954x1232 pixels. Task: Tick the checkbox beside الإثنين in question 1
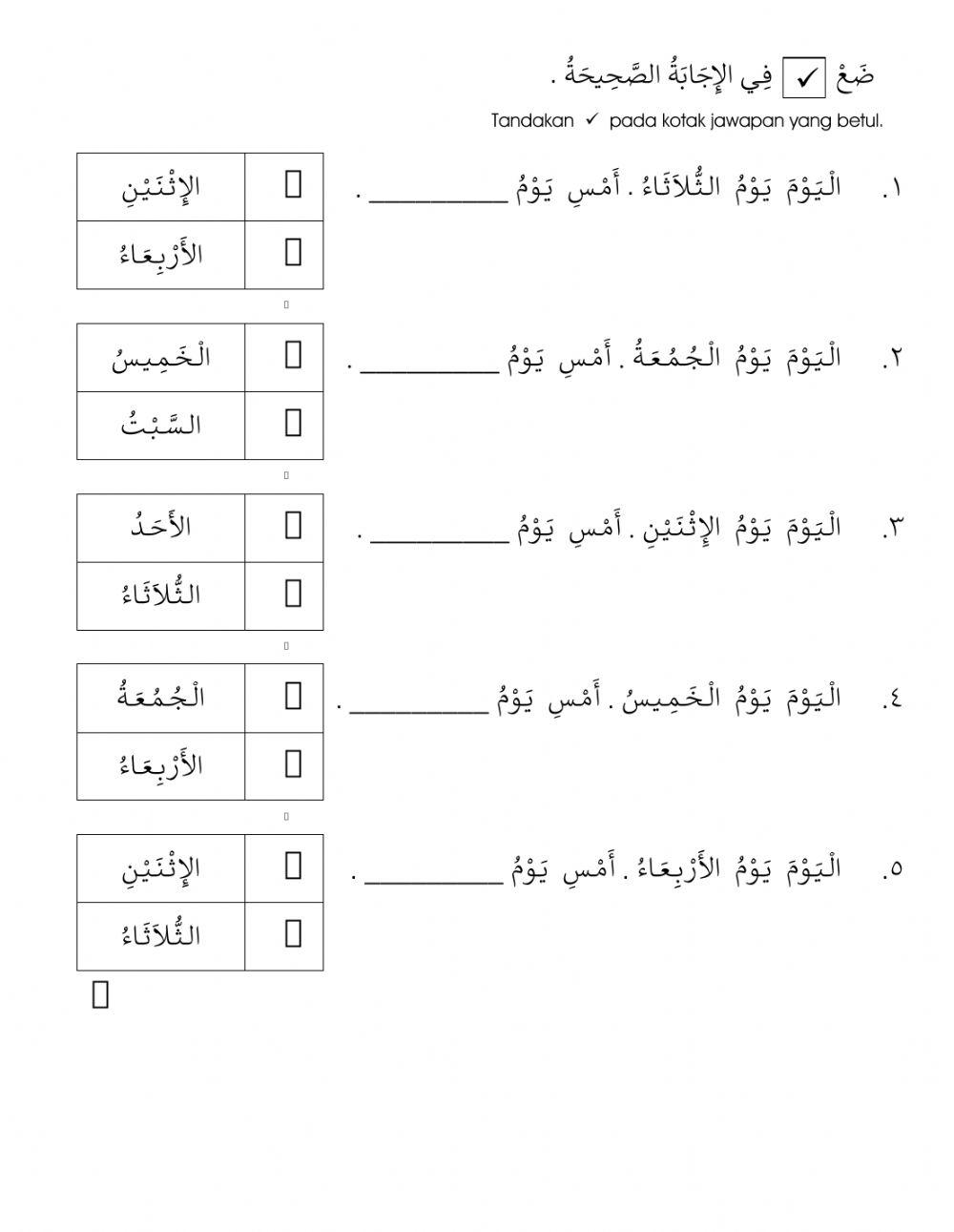(293, 184)
